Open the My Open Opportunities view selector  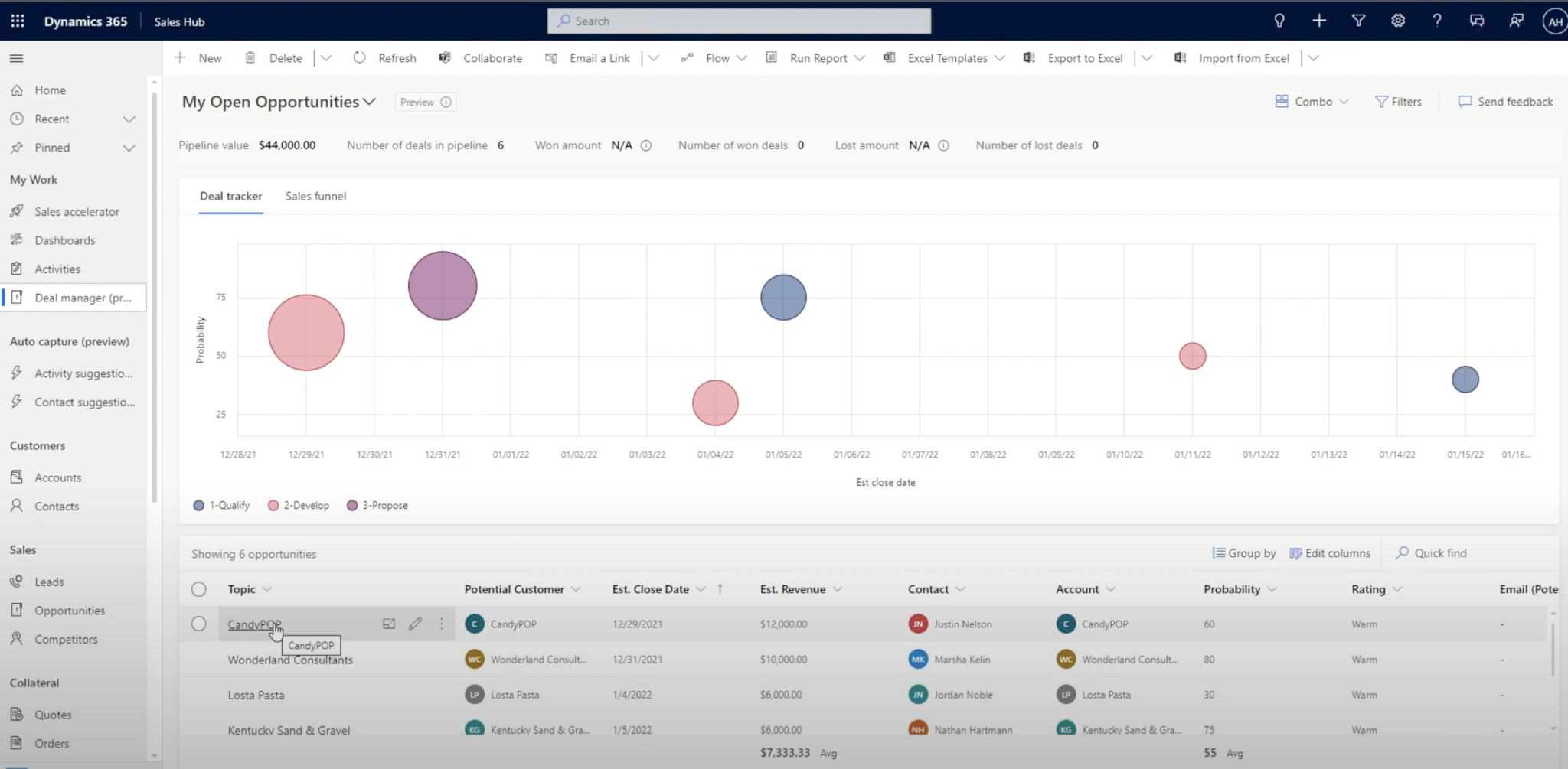[x=370, y=101]
